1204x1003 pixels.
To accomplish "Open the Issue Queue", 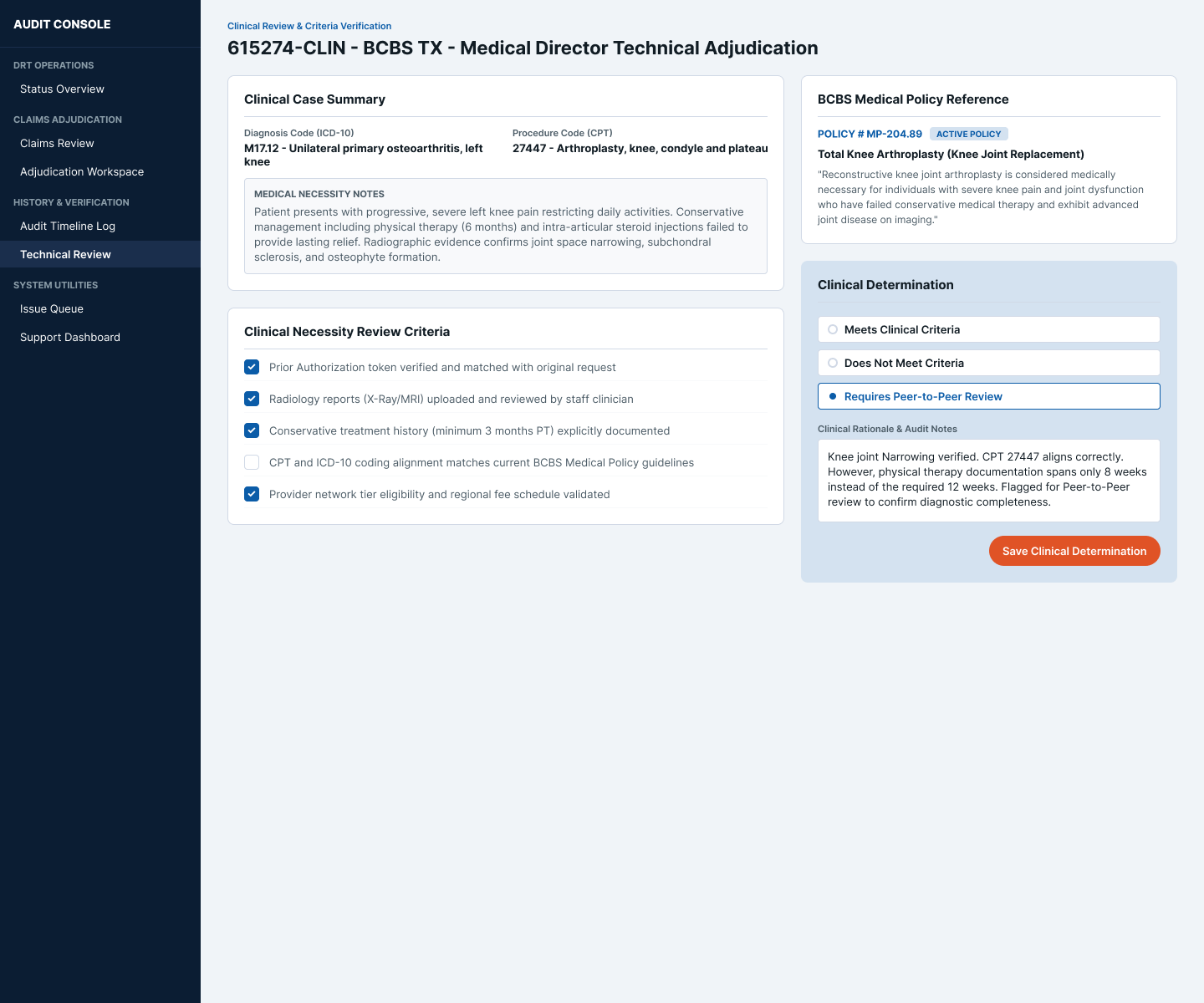I will pyautogui.click(x=100, y=308).
